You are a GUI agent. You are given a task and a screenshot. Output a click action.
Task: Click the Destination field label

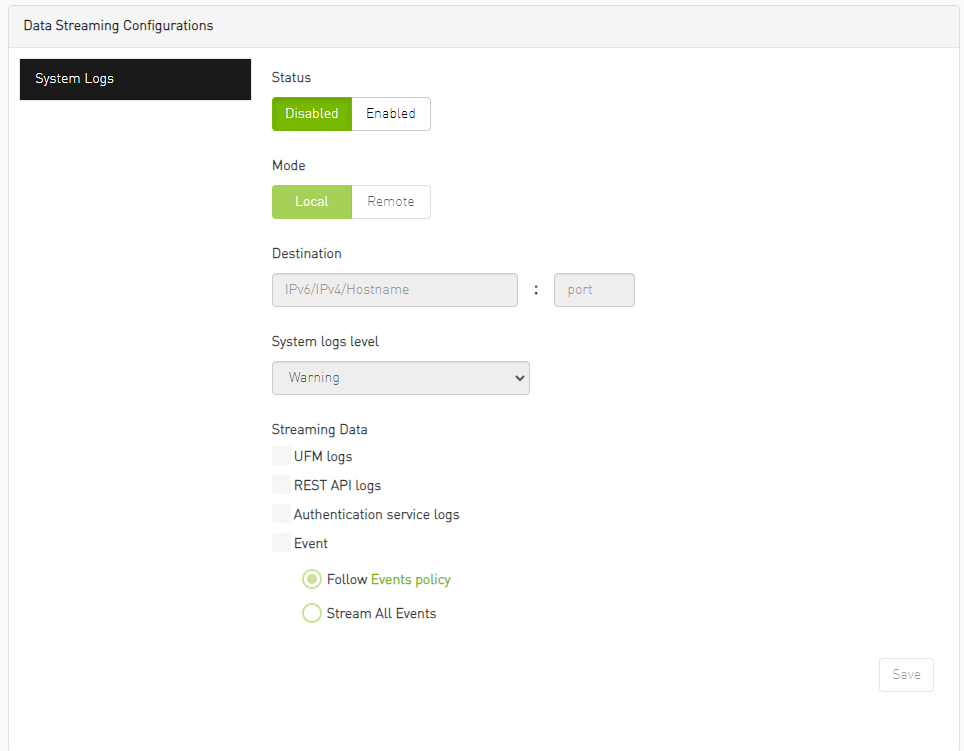(306, 254)
